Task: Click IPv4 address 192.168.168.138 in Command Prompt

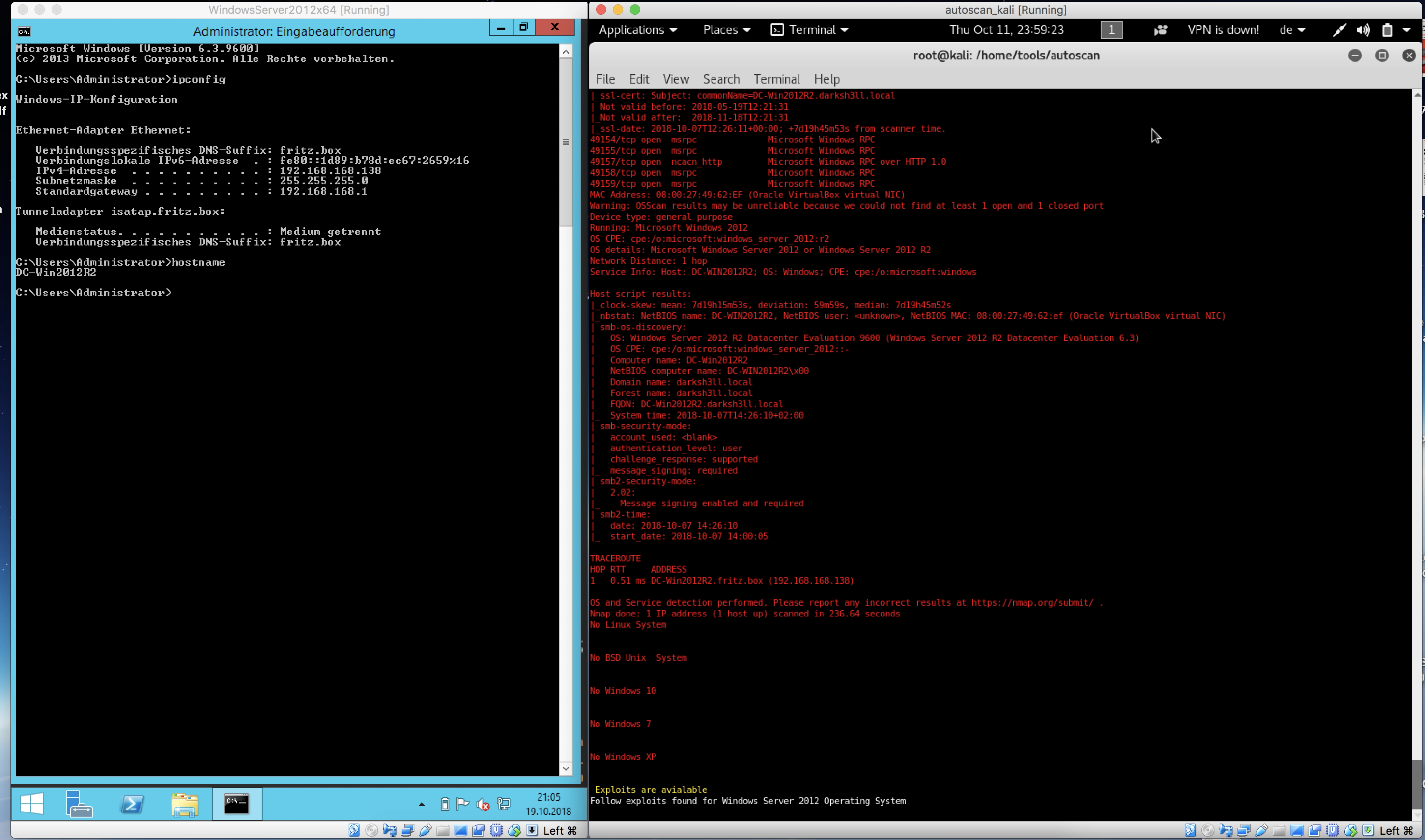Action: [330, 170]
